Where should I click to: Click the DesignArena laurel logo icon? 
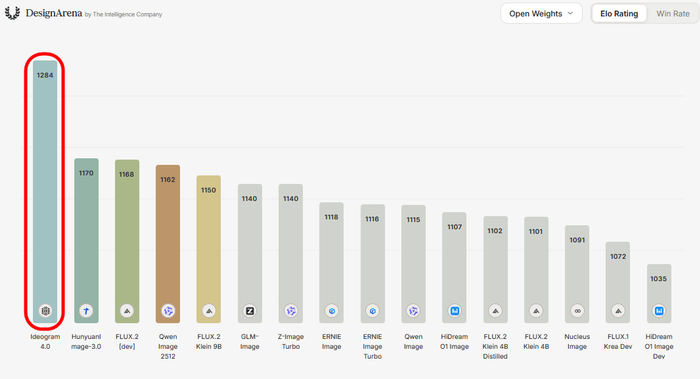click(x=12, y=13)
